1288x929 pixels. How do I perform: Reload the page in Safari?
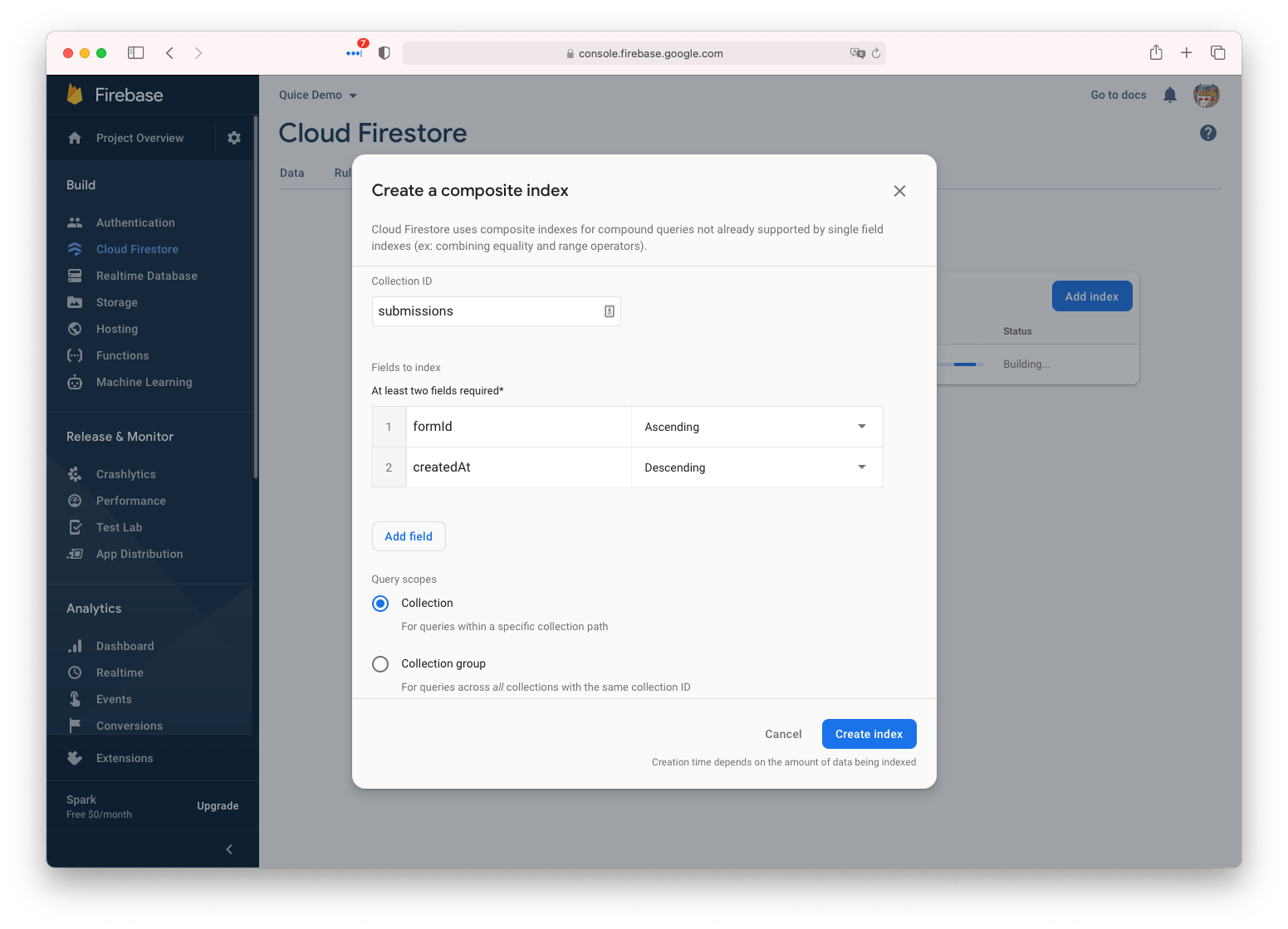876,53
